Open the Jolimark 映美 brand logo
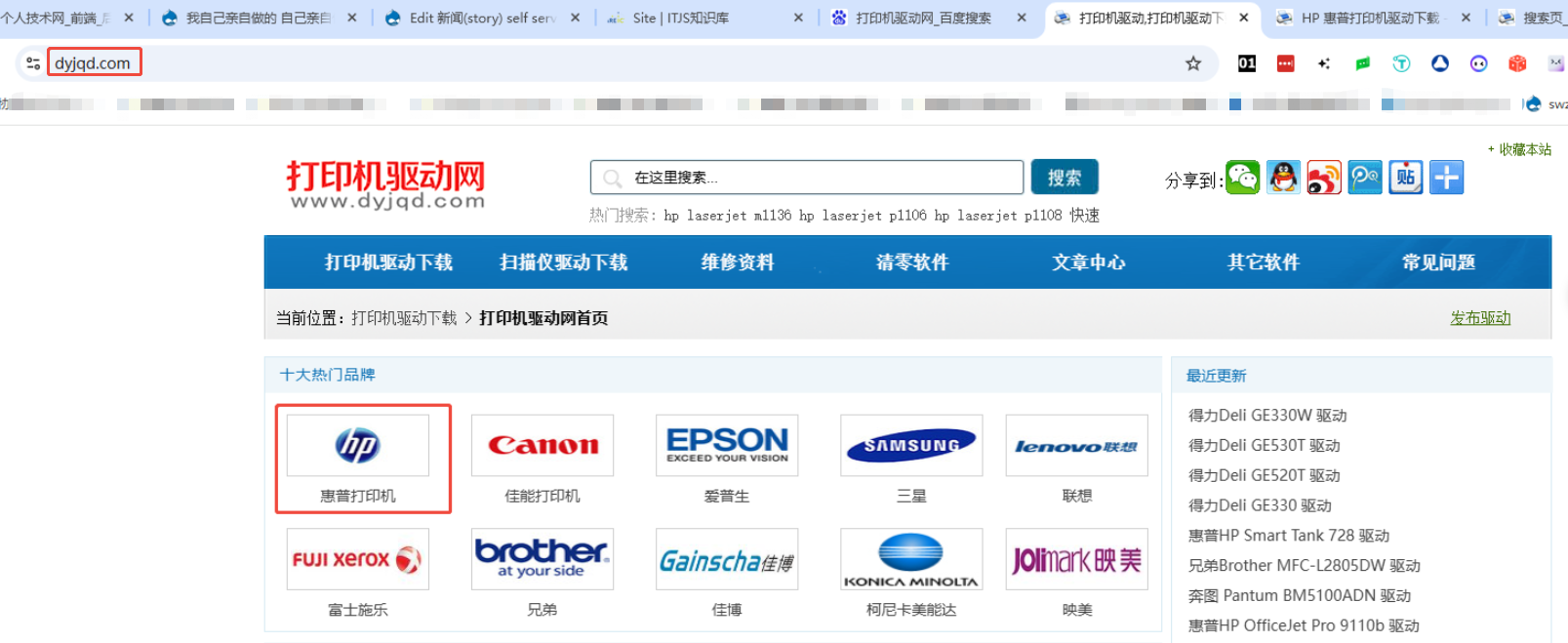 coord(1077,559)
